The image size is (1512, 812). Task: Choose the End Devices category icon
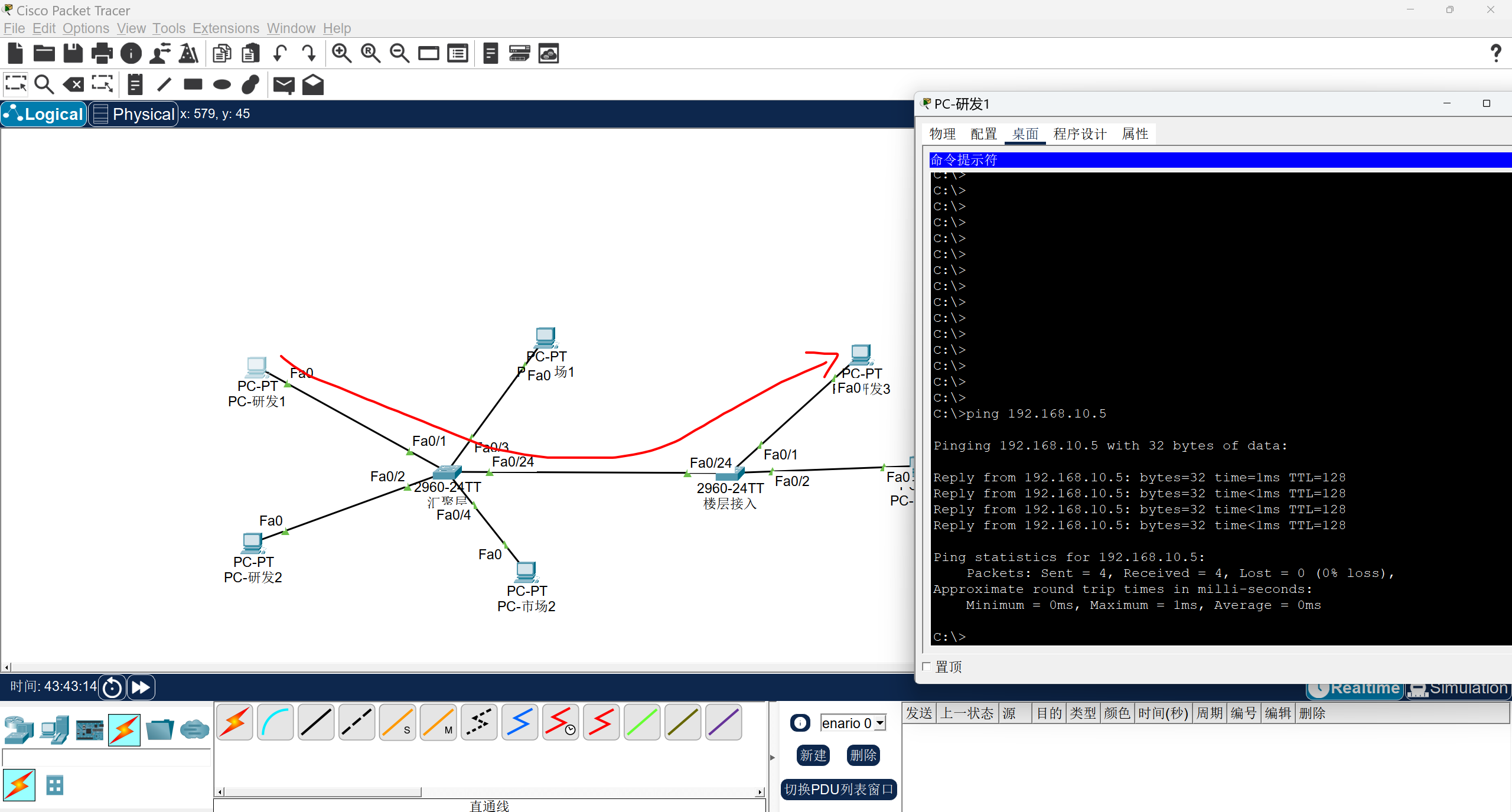pyautogui.click(x=55, y=730)
